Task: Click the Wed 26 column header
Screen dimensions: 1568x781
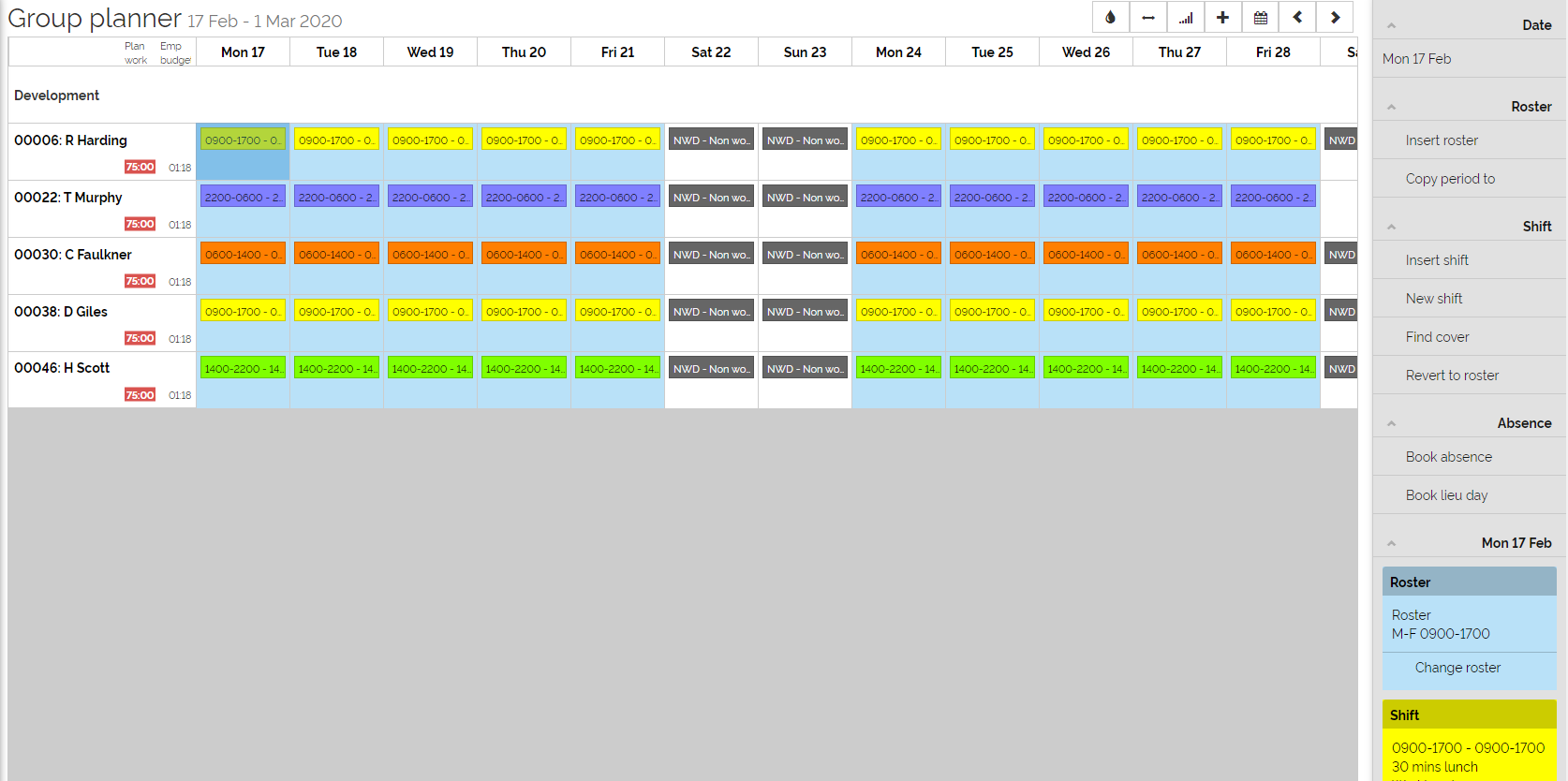Action: [1086, 52]
